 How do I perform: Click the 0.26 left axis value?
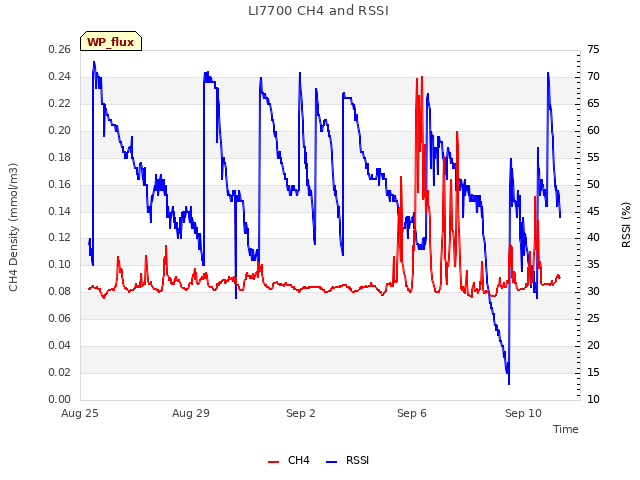coord(60,50)
